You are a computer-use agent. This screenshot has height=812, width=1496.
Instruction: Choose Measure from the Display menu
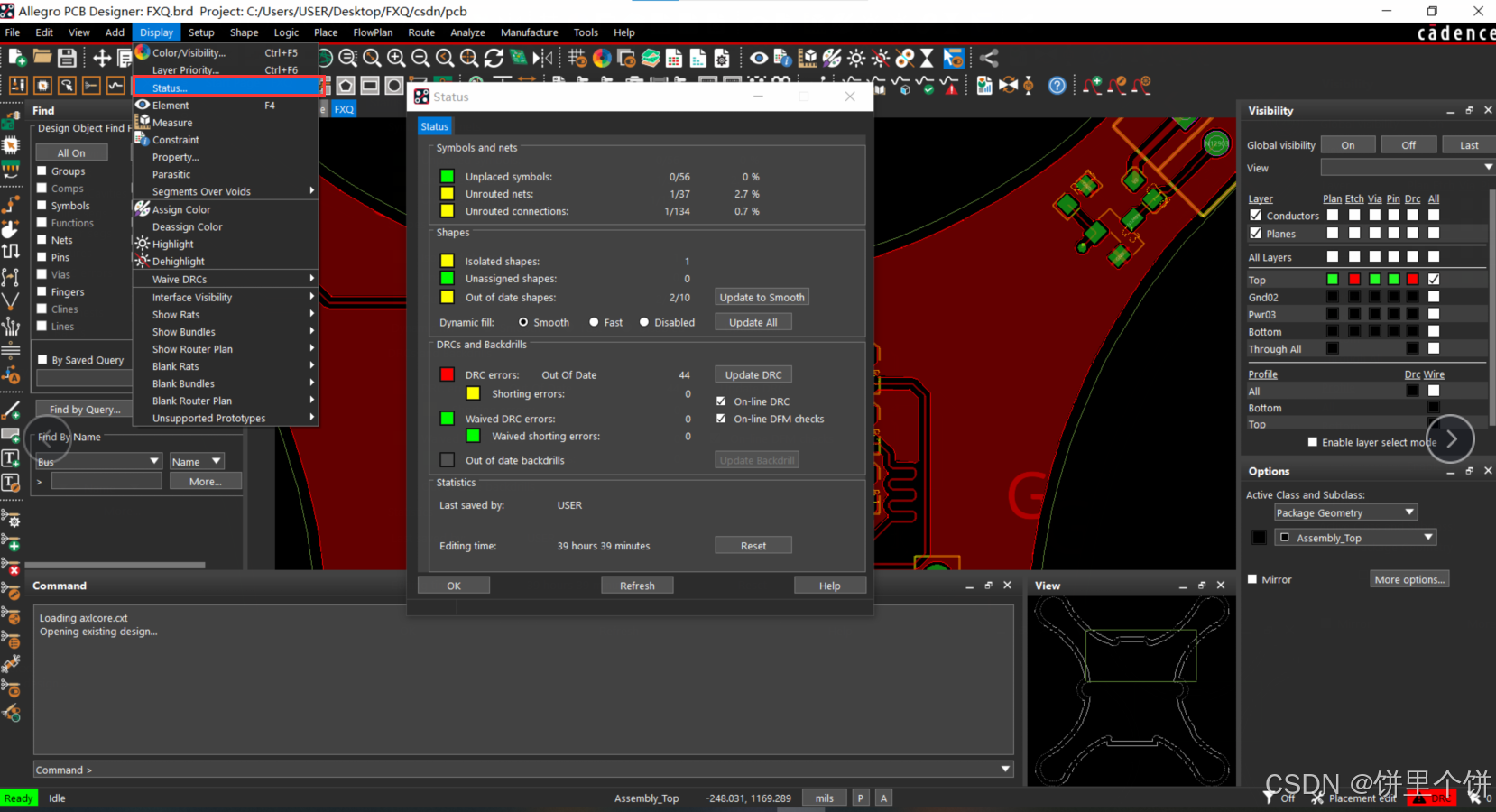pos(226,122)
